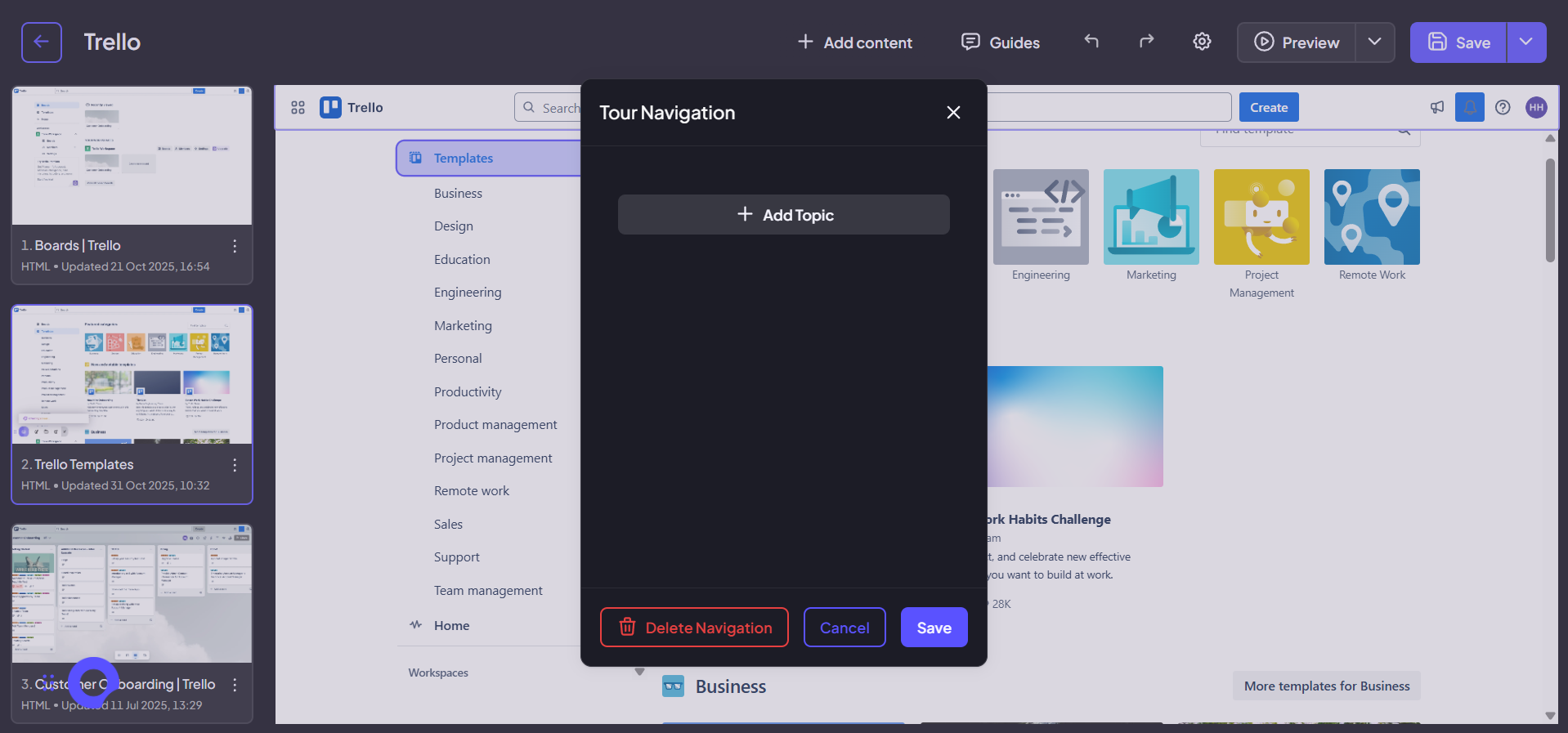
Task: Open the Add content option
Action: [x=855, y=42]
